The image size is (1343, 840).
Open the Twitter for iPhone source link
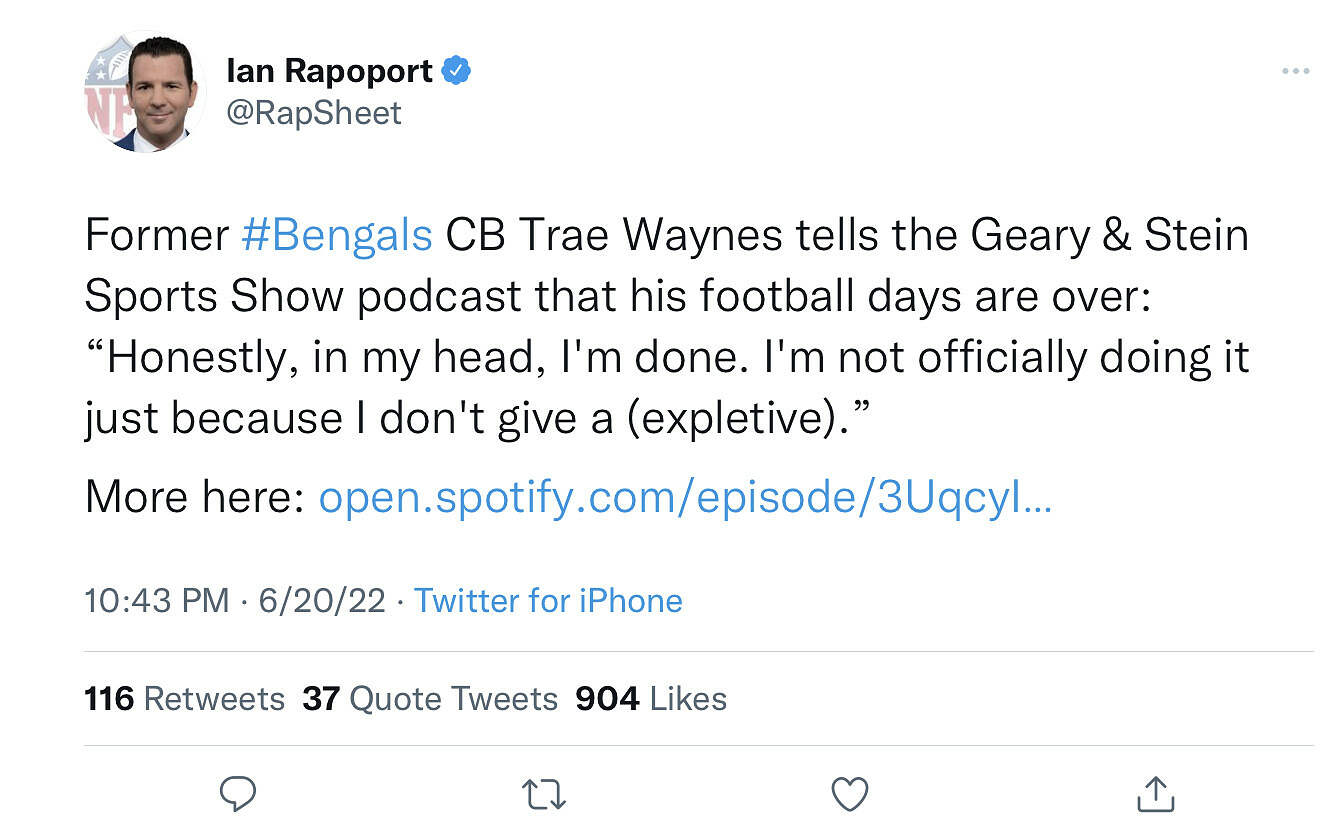point(548,601)
